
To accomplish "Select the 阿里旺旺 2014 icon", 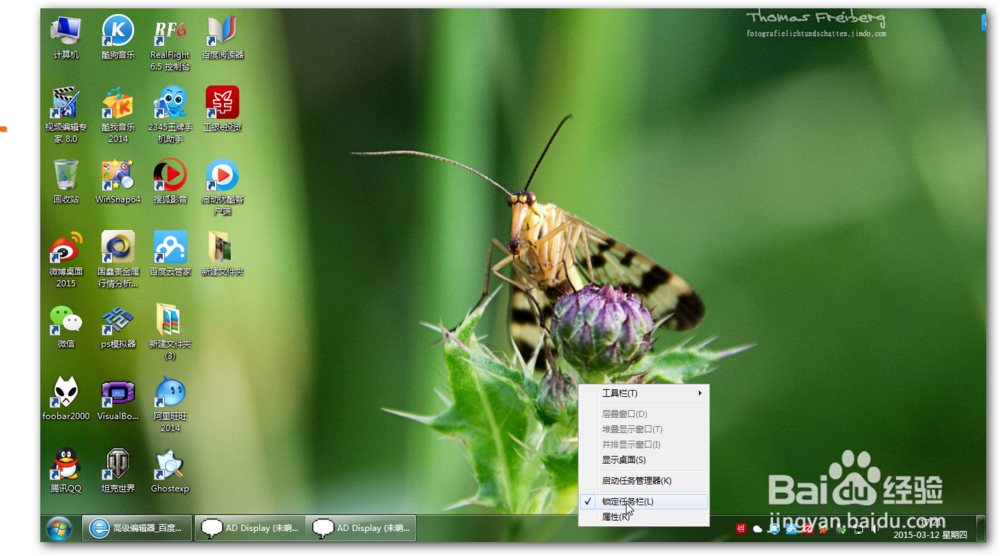I will pos(170,404).
